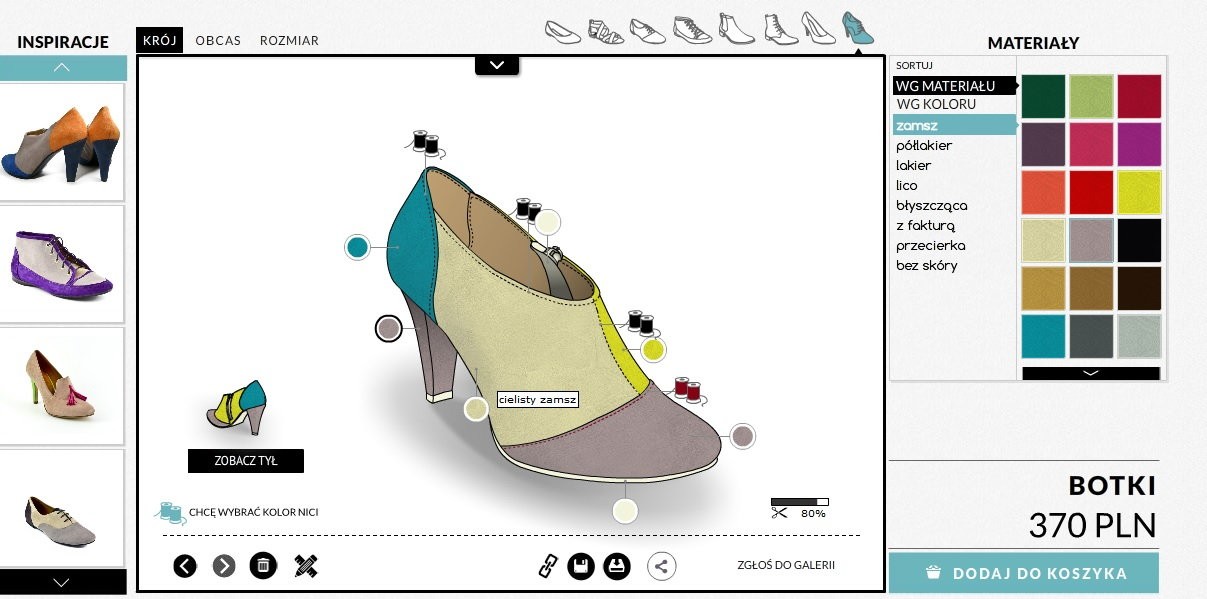Open the brown-cream oxford inspiration thumbnail
Screen dimensions: 1207x599
click(61, 507)
